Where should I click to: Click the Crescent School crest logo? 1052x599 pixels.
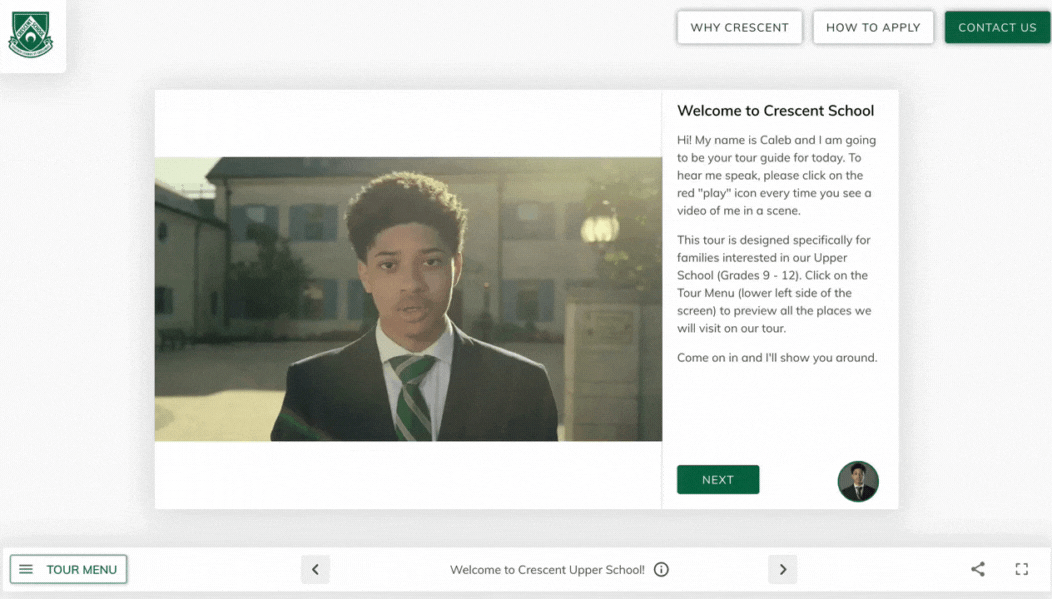(31, 34)
